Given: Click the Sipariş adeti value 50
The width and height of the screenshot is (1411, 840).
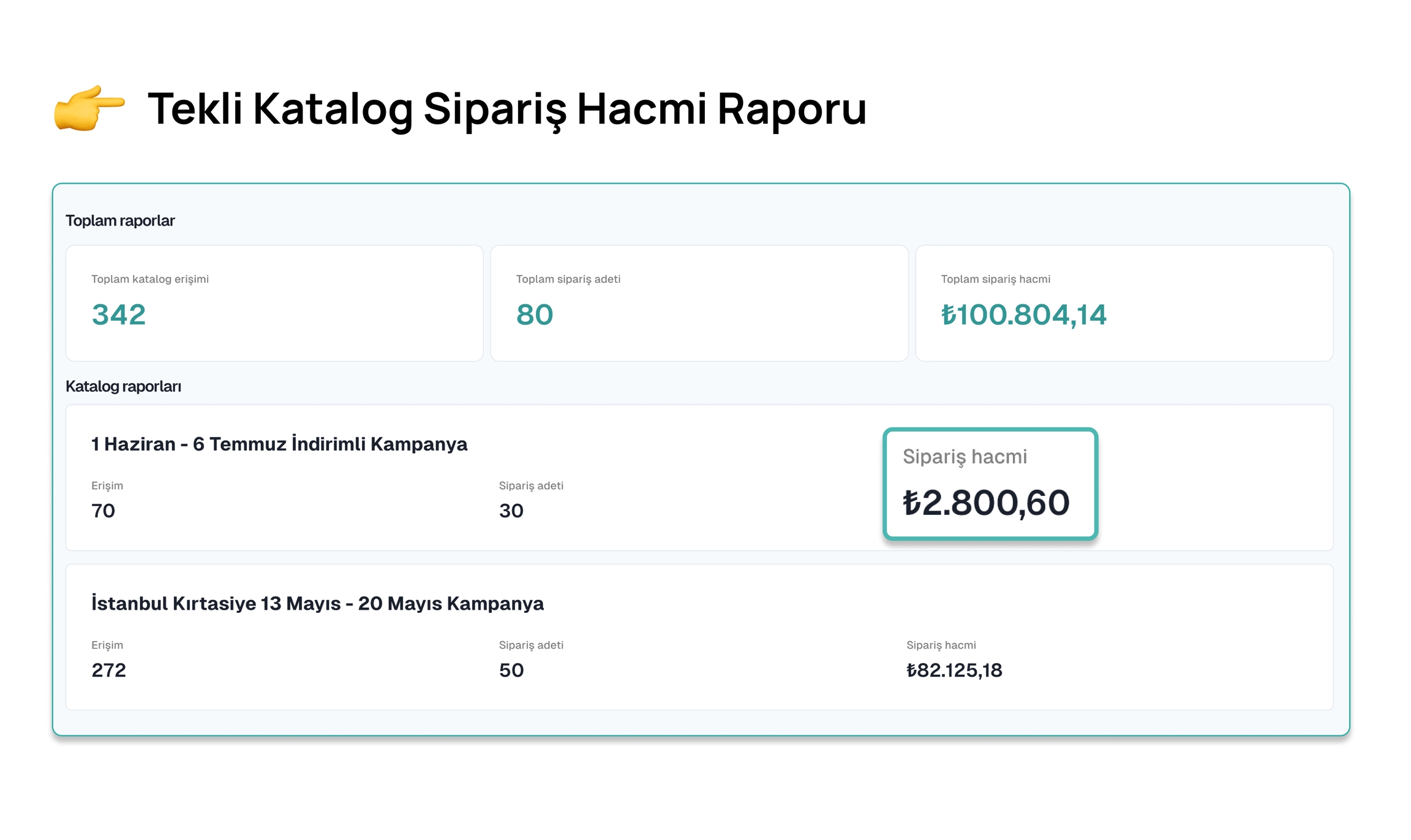Looking at the screenshot, I should tap(511, 670).
